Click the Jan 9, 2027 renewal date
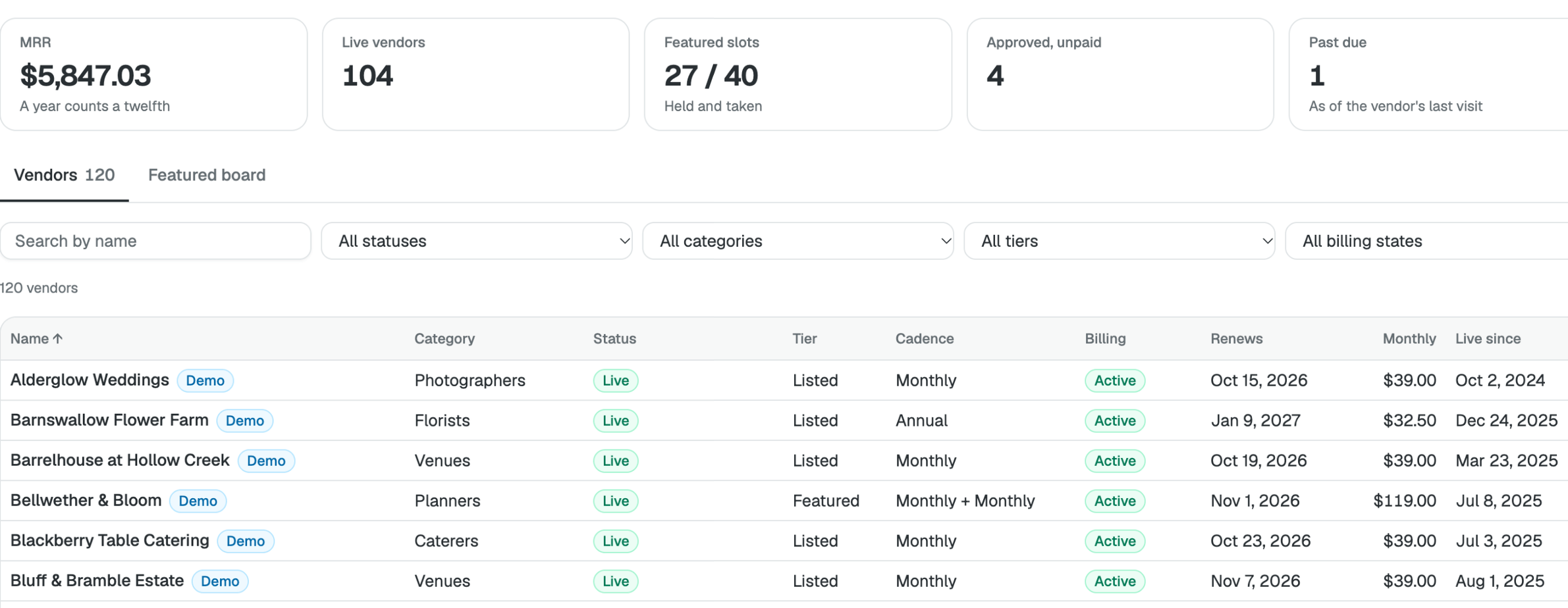The image size is (1568, 608). [1255, 421]
